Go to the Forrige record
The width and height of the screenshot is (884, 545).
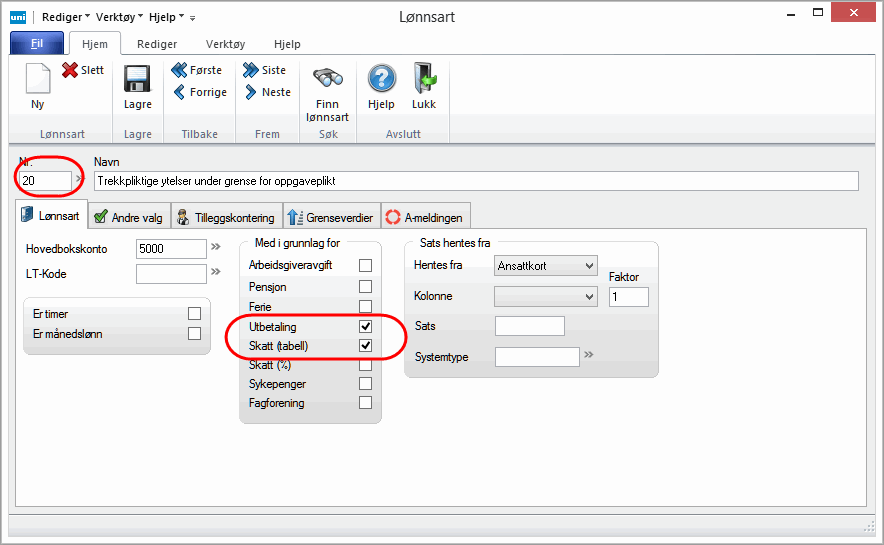(x=180, y=92)
